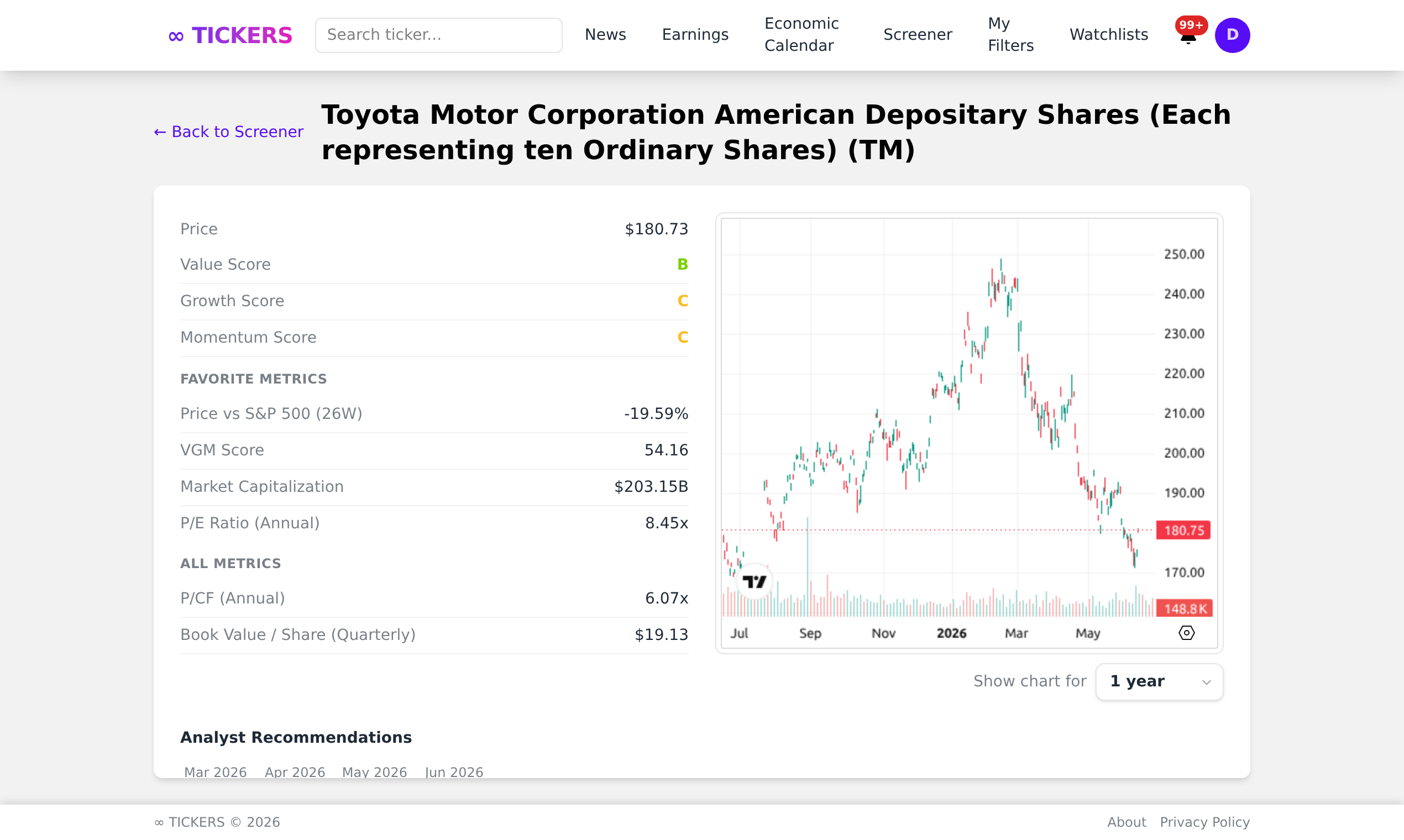Click the Momentum Score C grade
Image resolution: width=1404 pixels, height=840 pixels.
click(x=682, y=337)
